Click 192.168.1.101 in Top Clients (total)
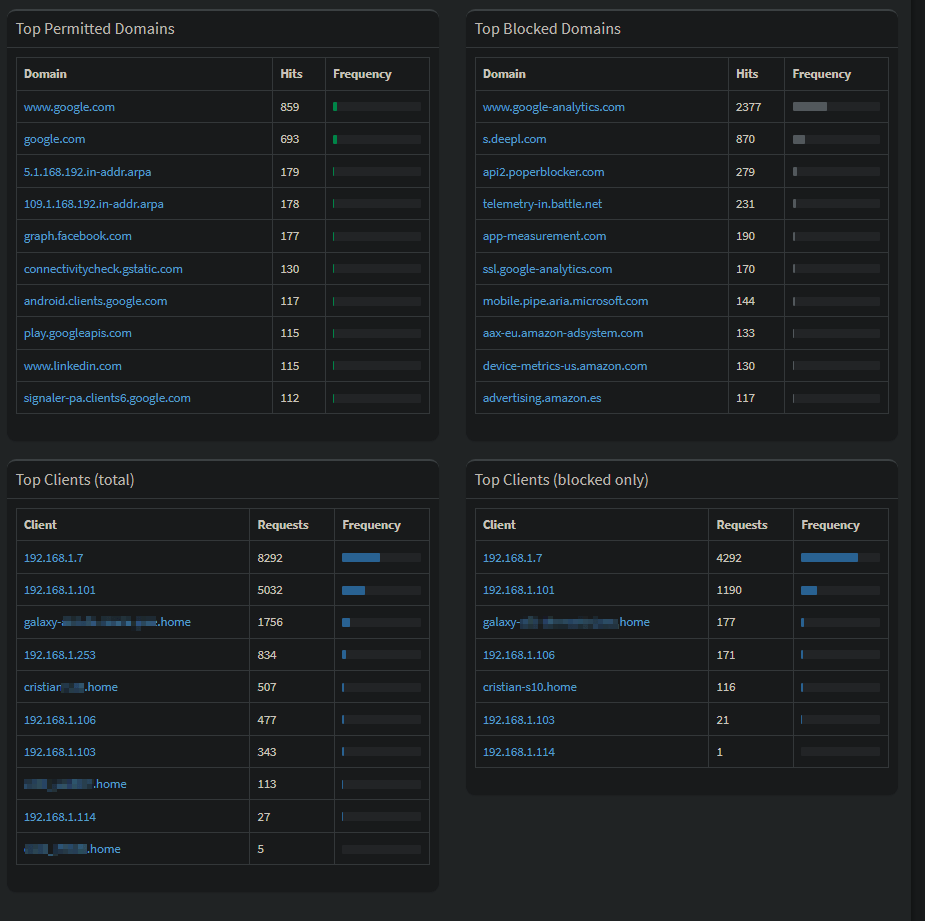This screenshot has height=921, width=925. pyautogui.click(x=60, y=590)
